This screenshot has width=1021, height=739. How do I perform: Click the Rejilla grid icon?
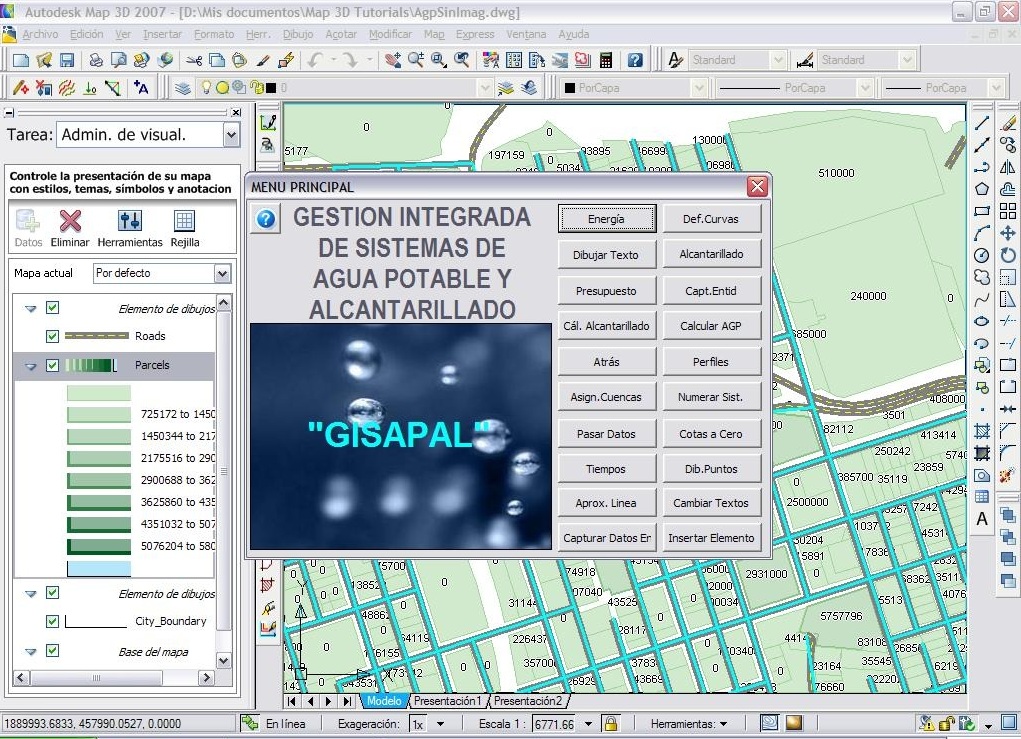point(184,221)
